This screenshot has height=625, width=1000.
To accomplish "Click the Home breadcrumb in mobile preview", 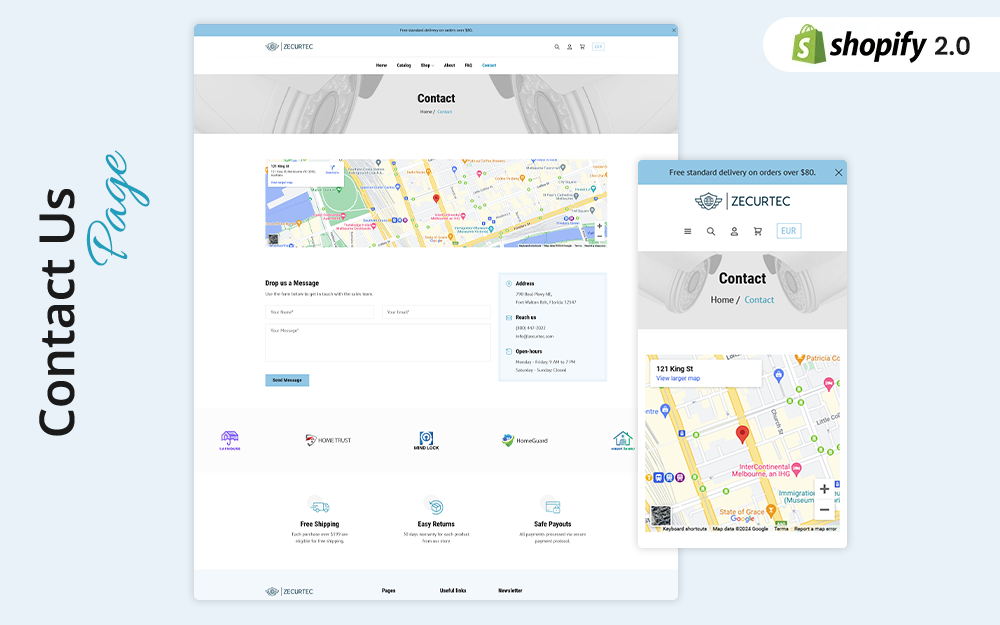I will point(722,300).
